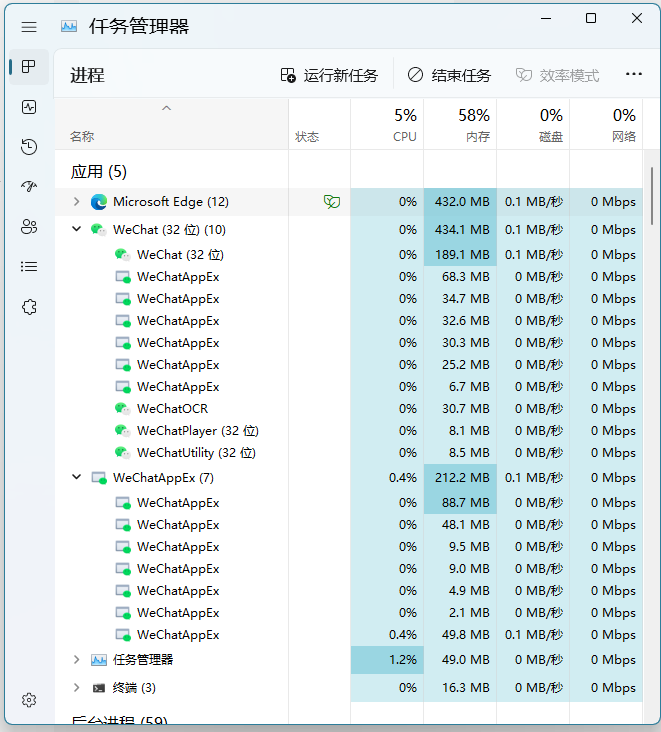The height and width of the screenshot is (732, 661).
Task: Click the 212.2 MB memory cell
Action: click(460, 478)
